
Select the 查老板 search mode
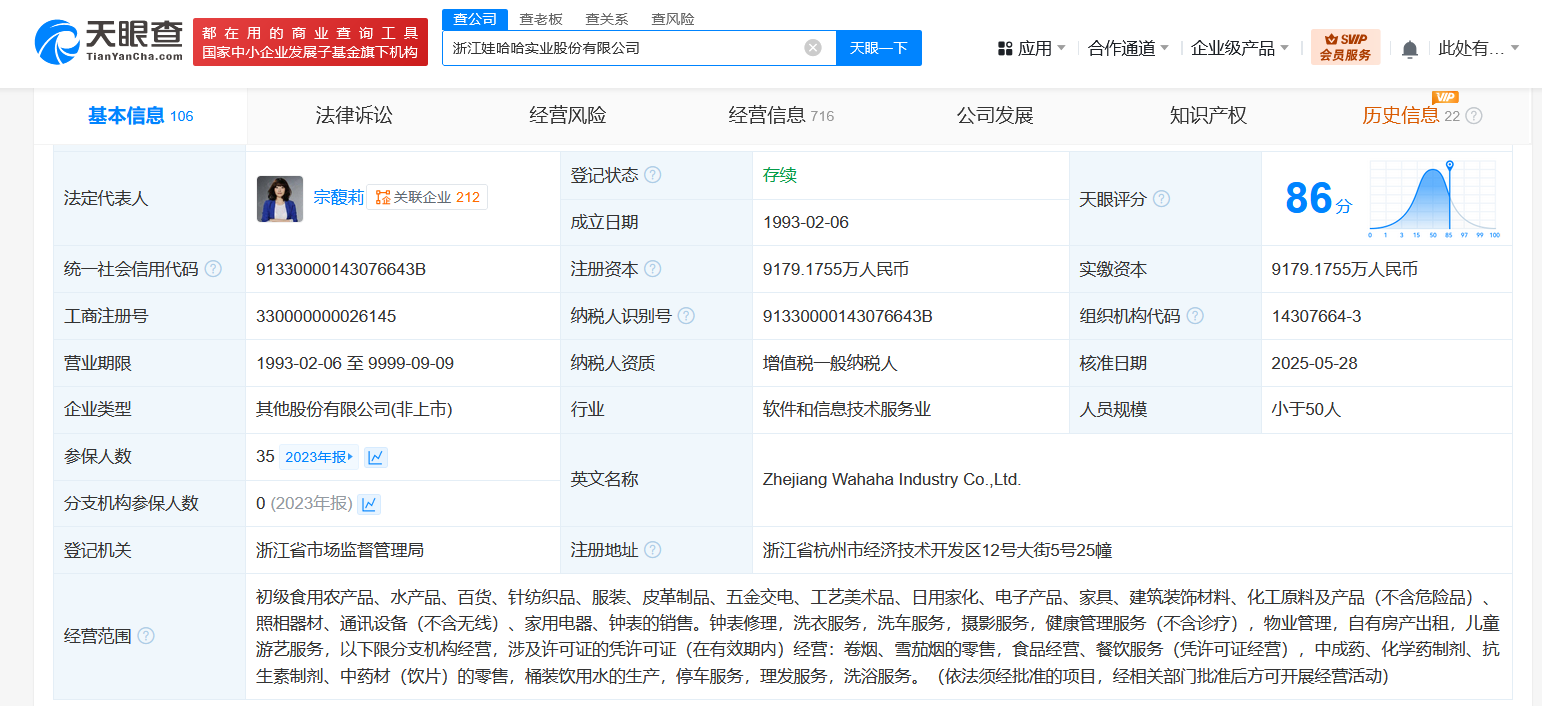pos(541,19)
